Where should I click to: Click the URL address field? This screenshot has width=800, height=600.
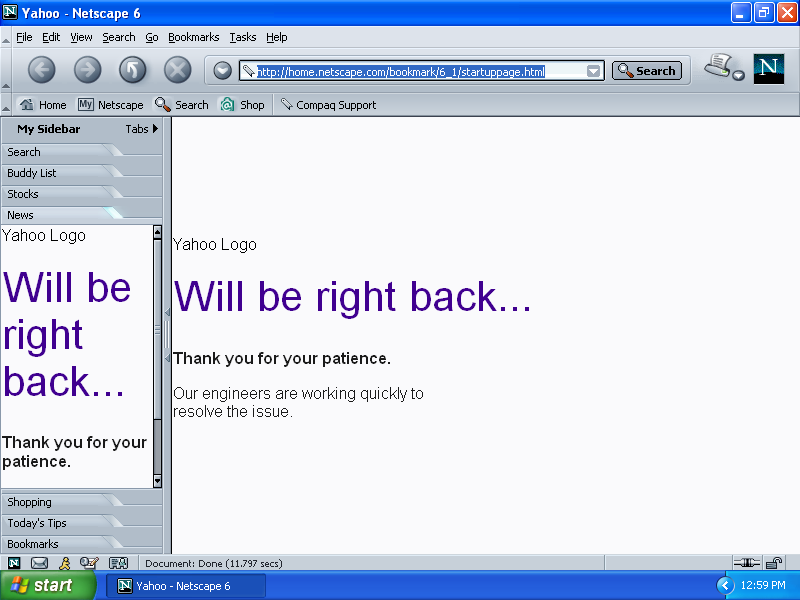tap(421, 71)
